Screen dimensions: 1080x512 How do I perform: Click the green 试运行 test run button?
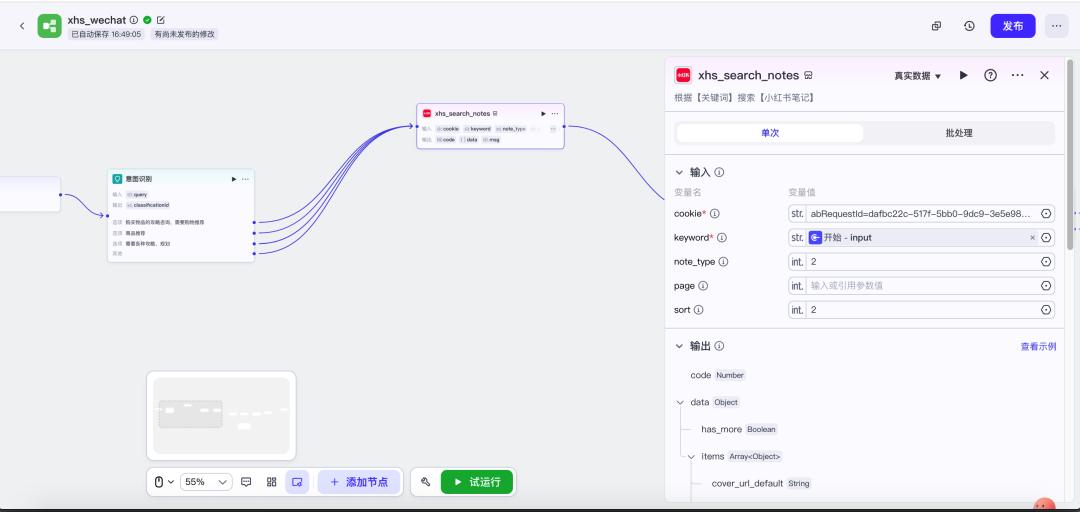coord(477,482)
